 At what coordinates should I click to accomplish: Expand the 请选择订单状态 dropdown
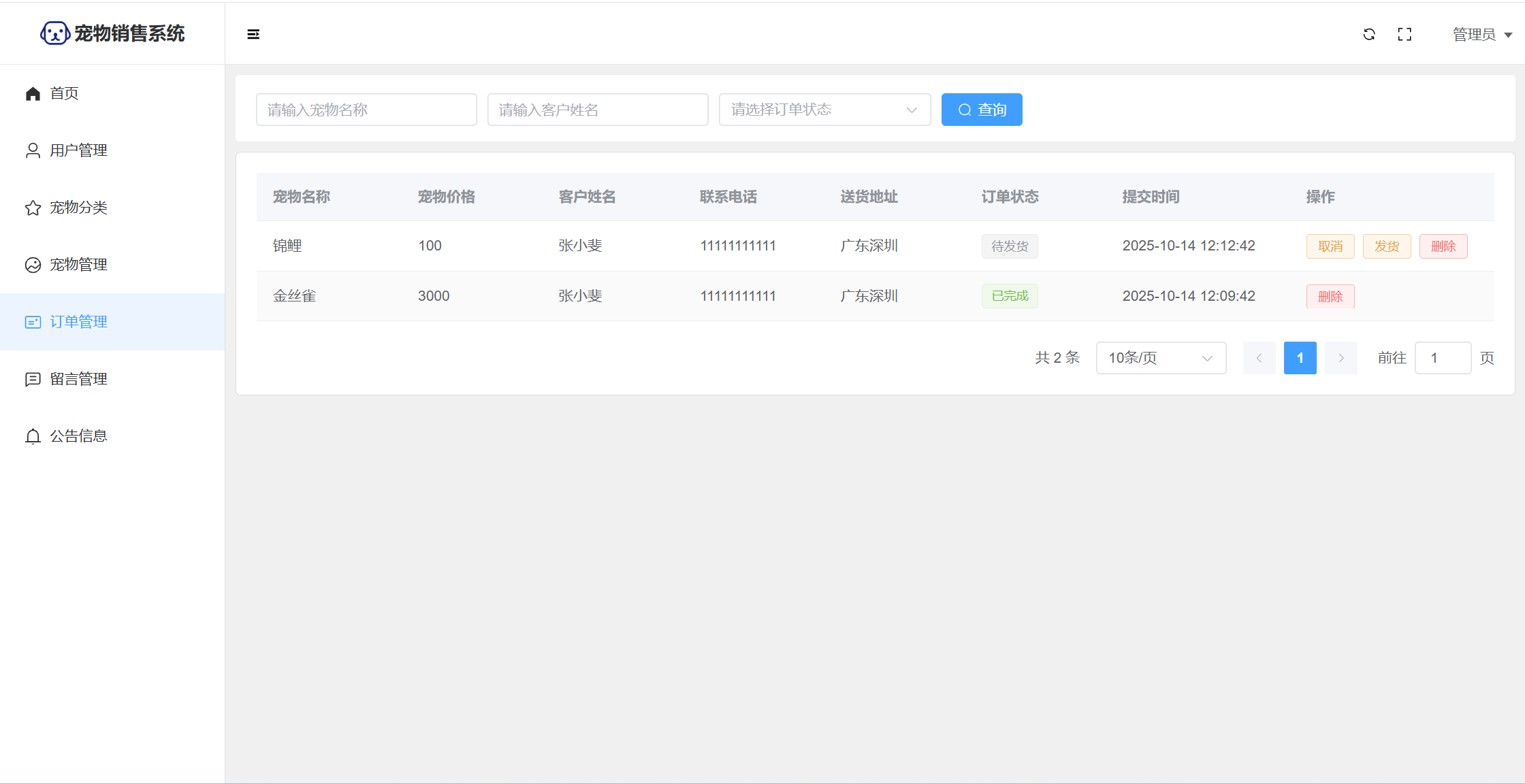pos(824,110)
